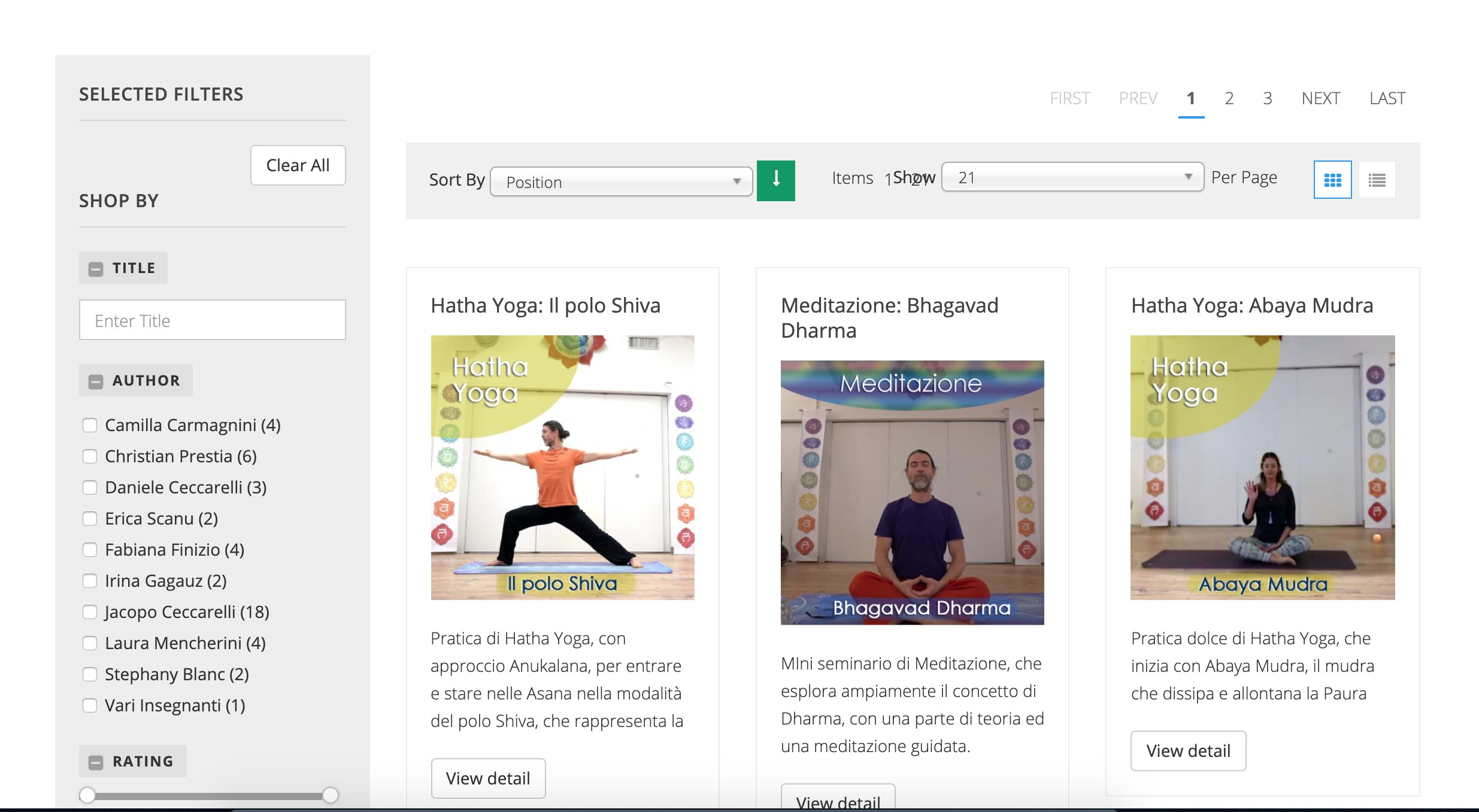Click the Clear All filters button

(x=298, y=165)
